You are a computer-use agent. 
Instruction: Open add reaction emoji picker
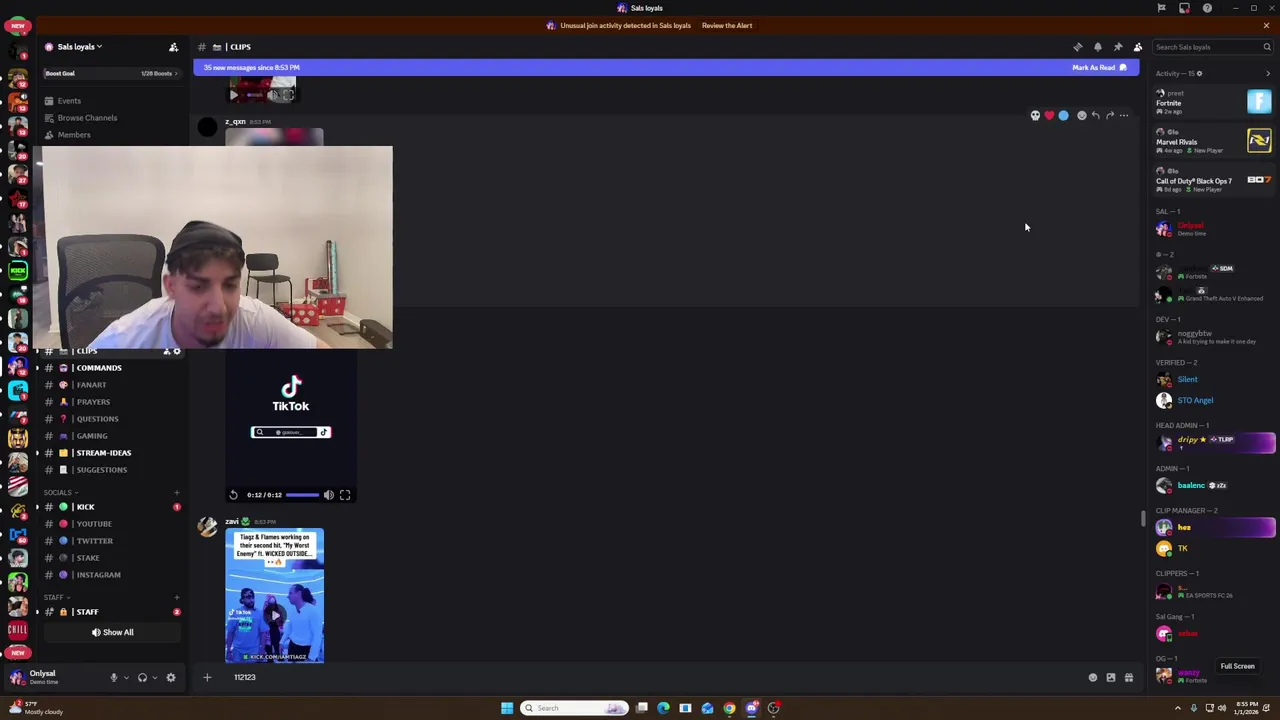point(1081,116)
